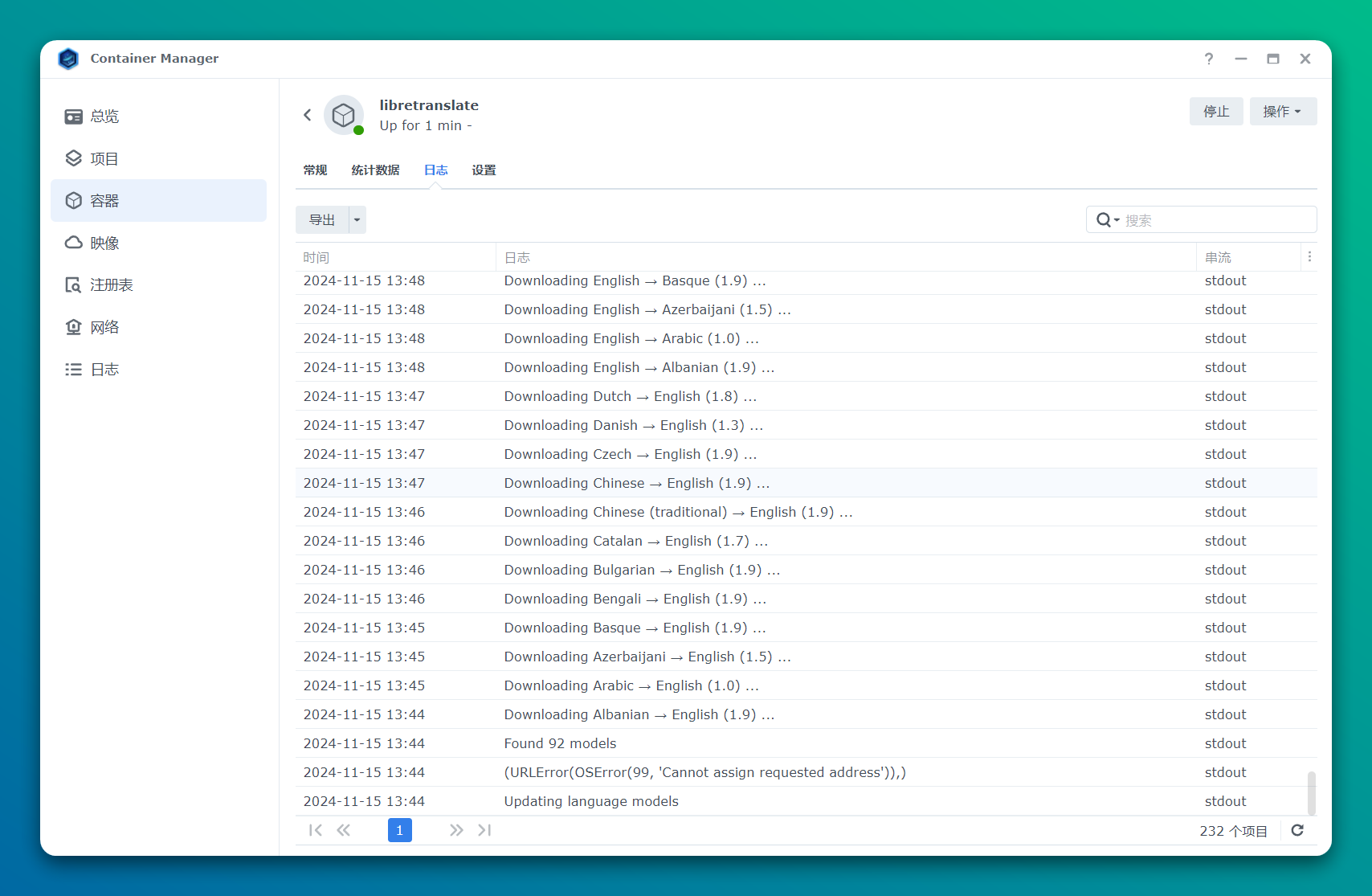Expand the 导出 export dropdown arrow
Image resolution: width=1372 pixels, height=896 pixels.
357,219
